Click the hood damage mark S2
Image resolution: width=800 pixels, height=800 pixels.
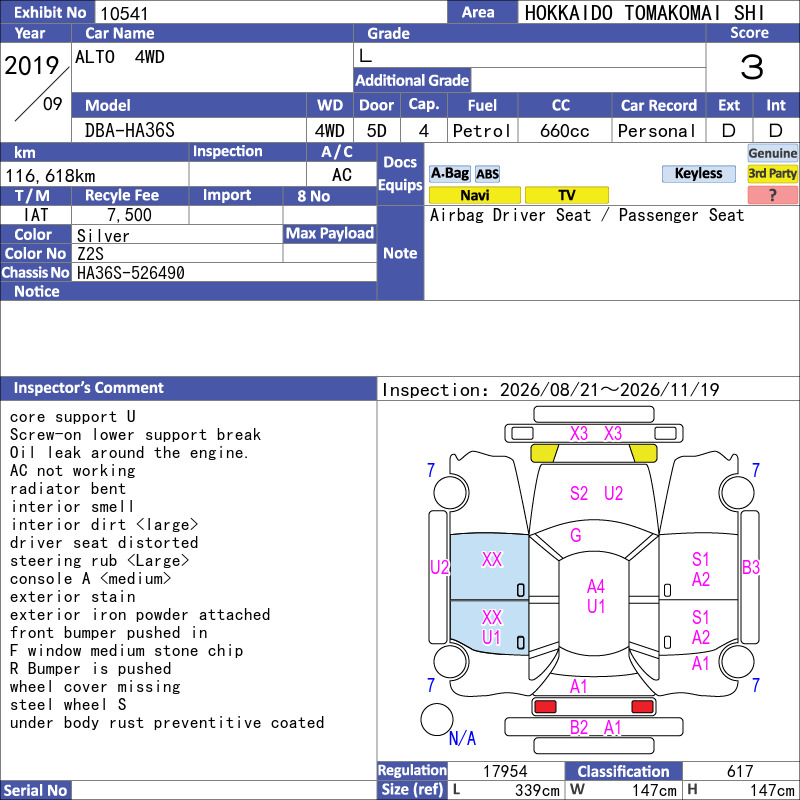[579, 493]
